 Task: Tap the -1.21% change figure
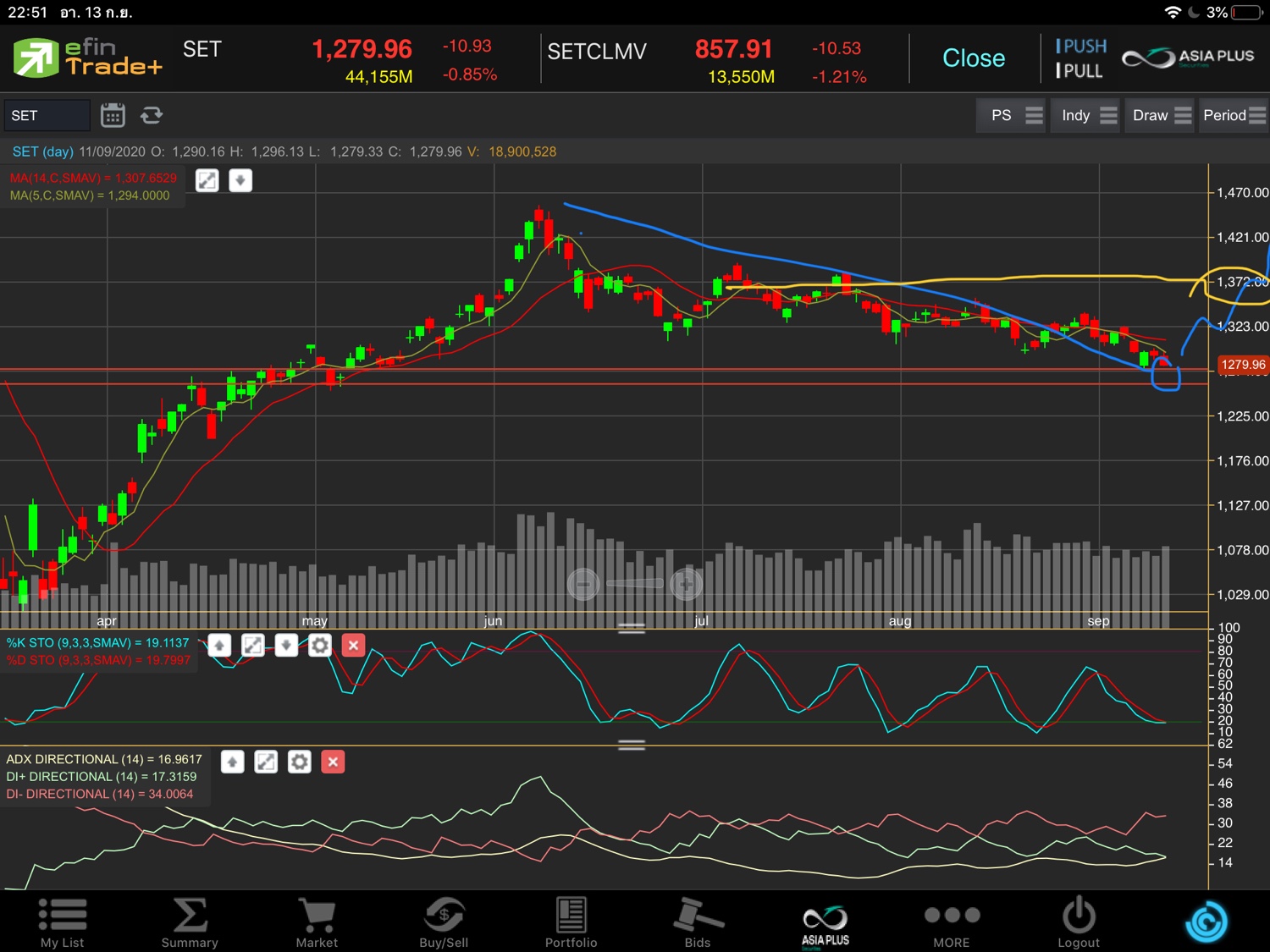pos(839,77)
